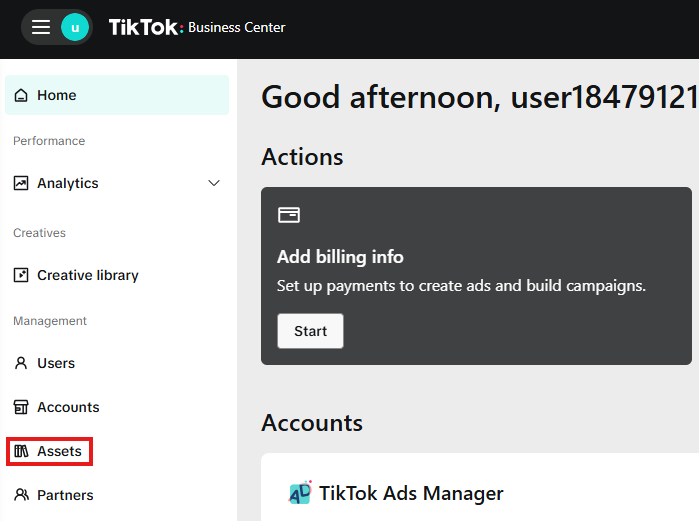Open the Assets menu label
The image size is (699, 521).
tap(60, 451)
